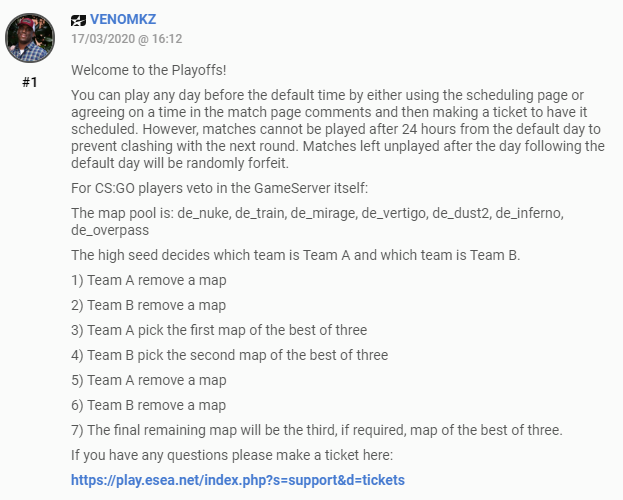Viewport: 623px width, 500px height.
Task: Click step 2 'Team B remove a map'
Action: click(x=149, y=305)
